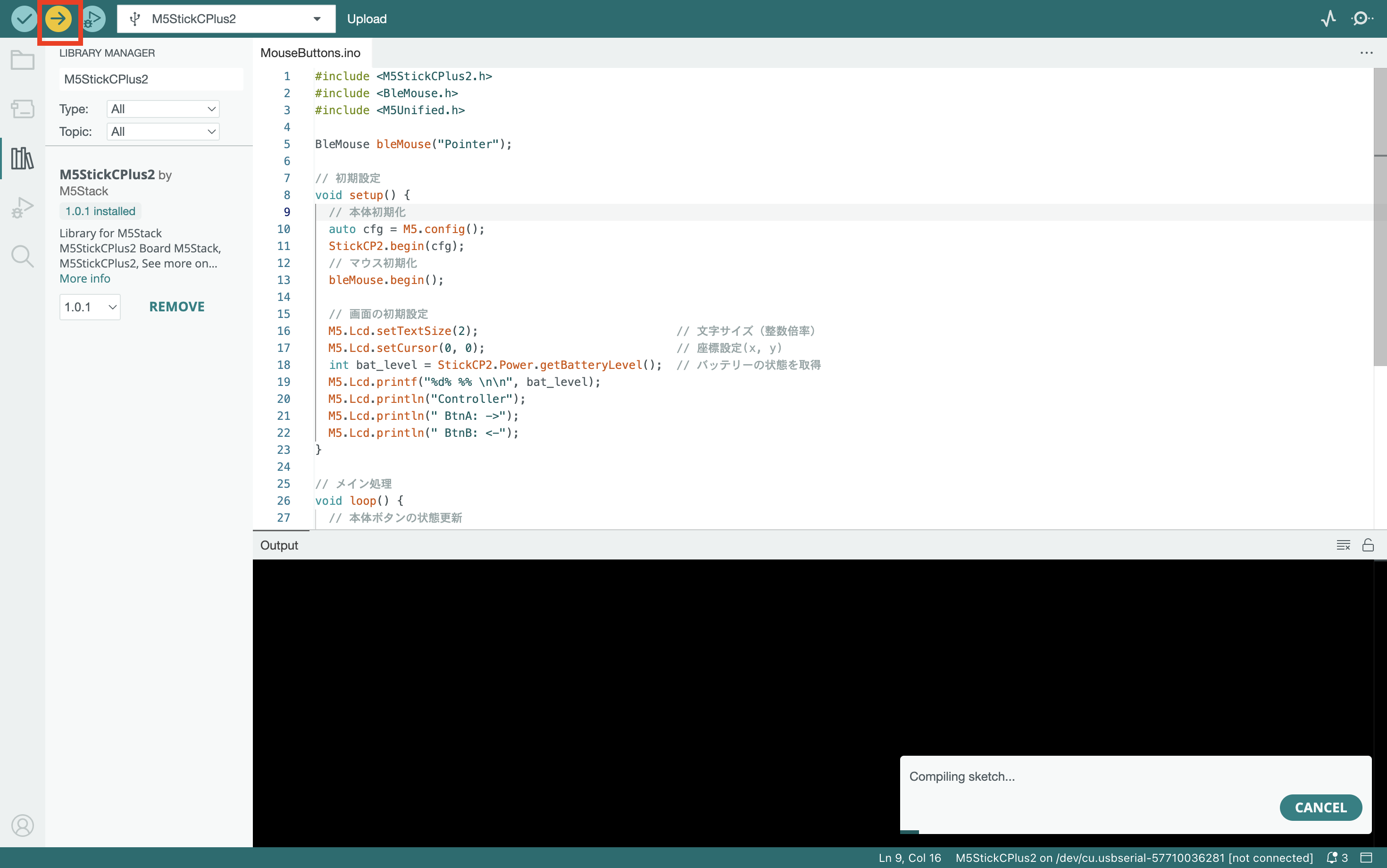The width and height of the screenshot is (1387, 868).
Task: Toggle the bottom panel from status bar
Action: (x=1367, y=858)
